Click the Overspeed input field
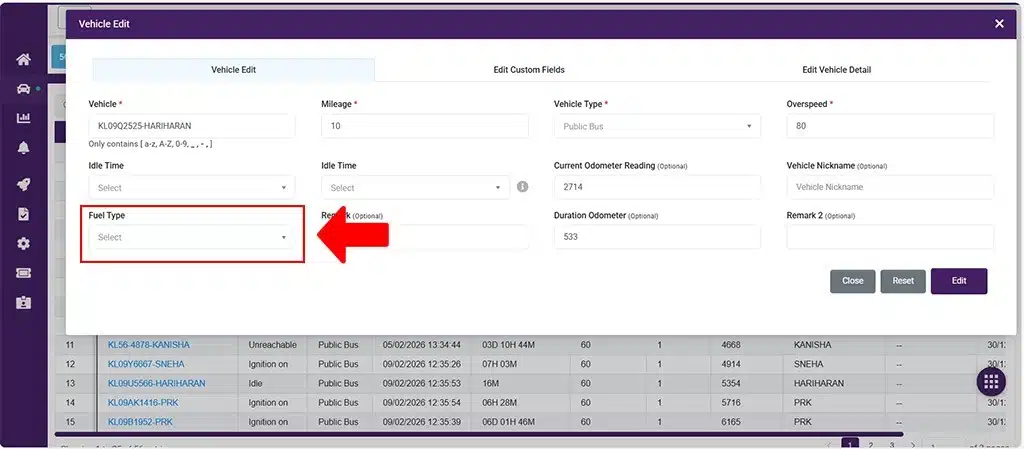Screen dimensions: 1024x449 click(890, 126)
